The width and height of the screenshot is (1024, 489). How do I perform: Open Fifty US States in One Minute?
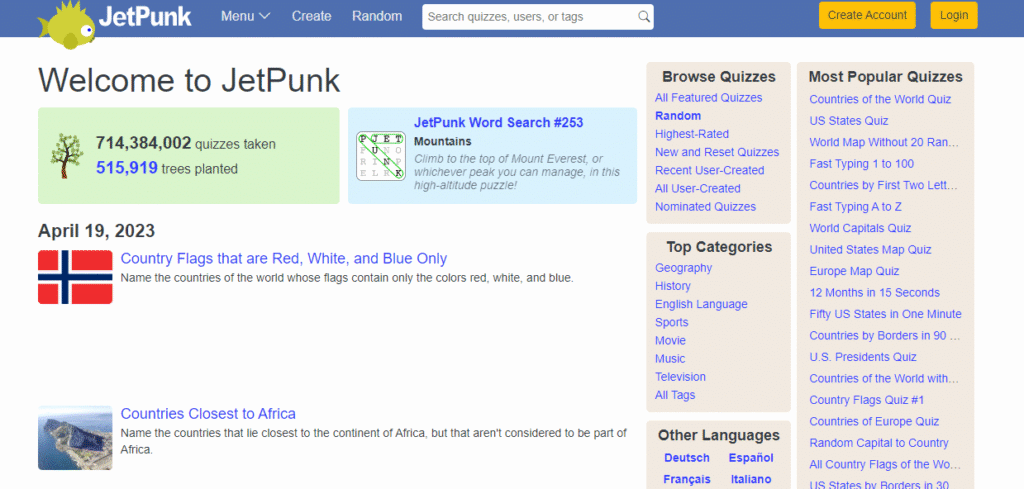[x=886, y=315]
